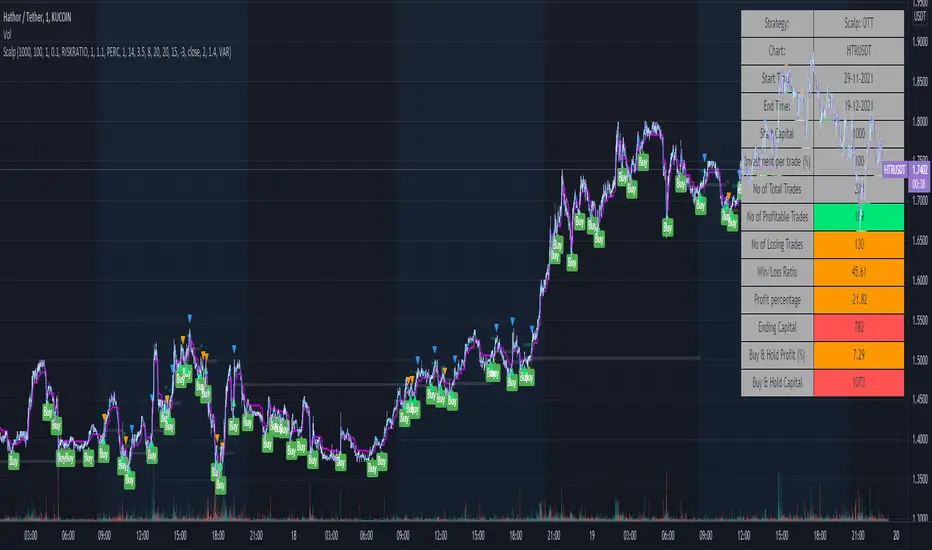Click the '-21.82' profit percentage value

point(859,300)
